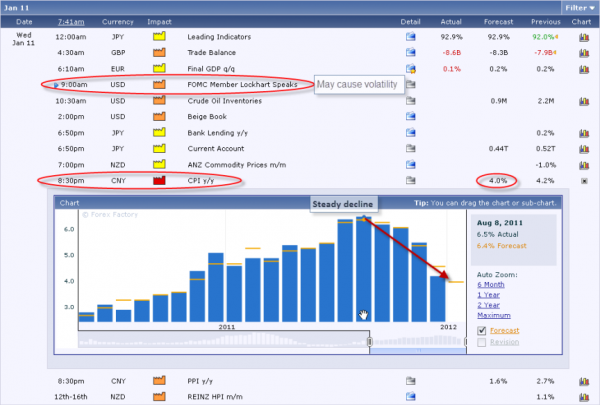Open chart icon for Crude Oil Inventories
This screenshot has height=405, width=600.
click(x=584, y=101)
